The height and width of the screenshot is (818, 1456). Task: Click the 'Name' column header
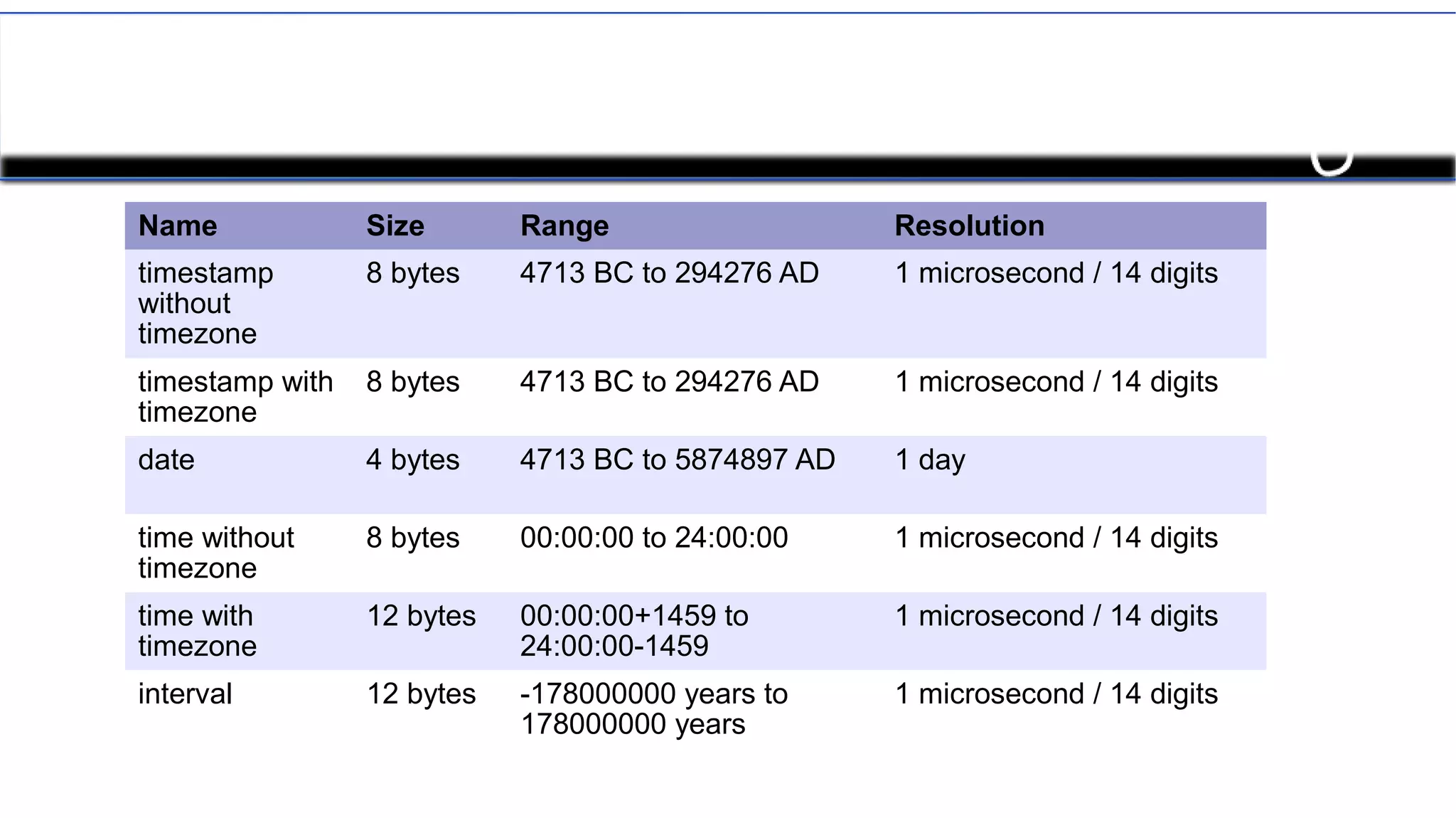(178, 225)
